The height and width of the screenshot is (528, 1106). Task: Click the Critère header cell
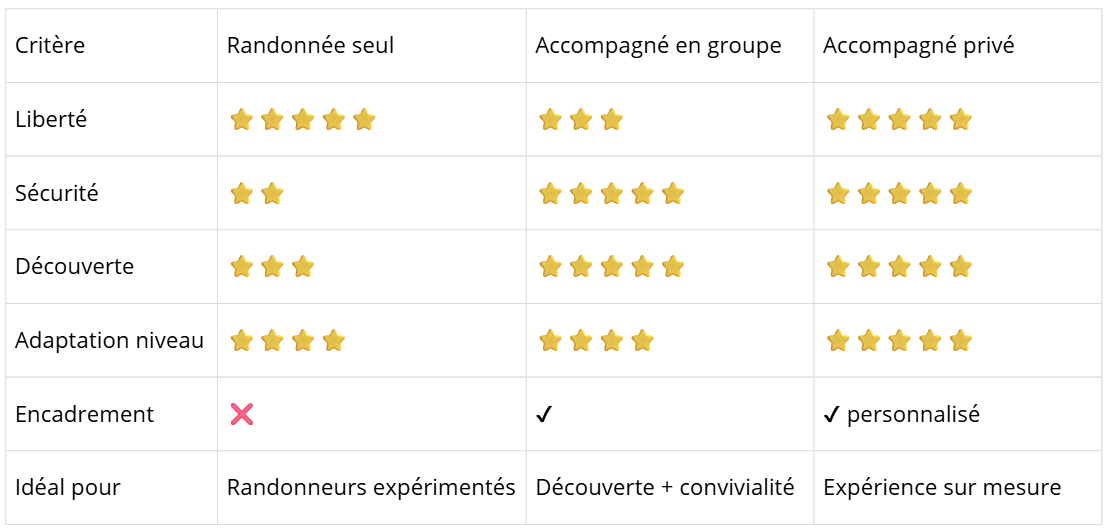(50, 46)
